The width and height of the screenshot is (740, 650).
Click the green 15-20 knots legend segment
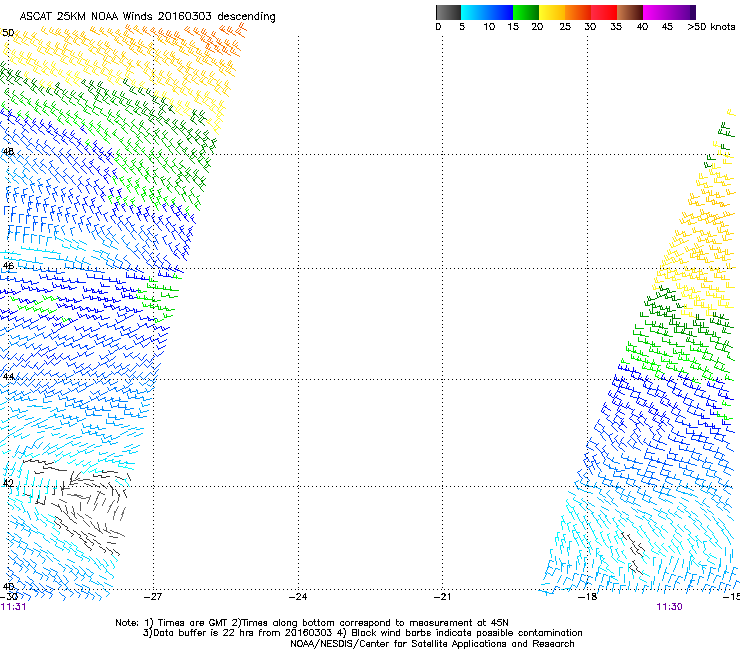click(526, 12)
